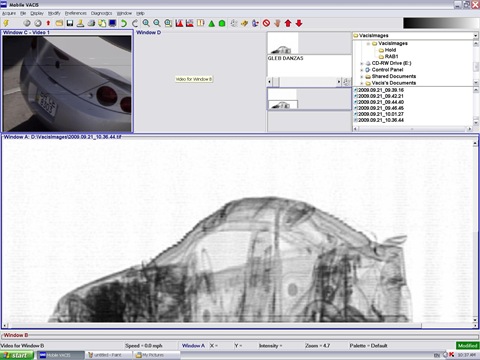Collapse the Vacisimages tree node
Image resolution: width=480 pixels, height=360 pixels.
pos(368,43)
